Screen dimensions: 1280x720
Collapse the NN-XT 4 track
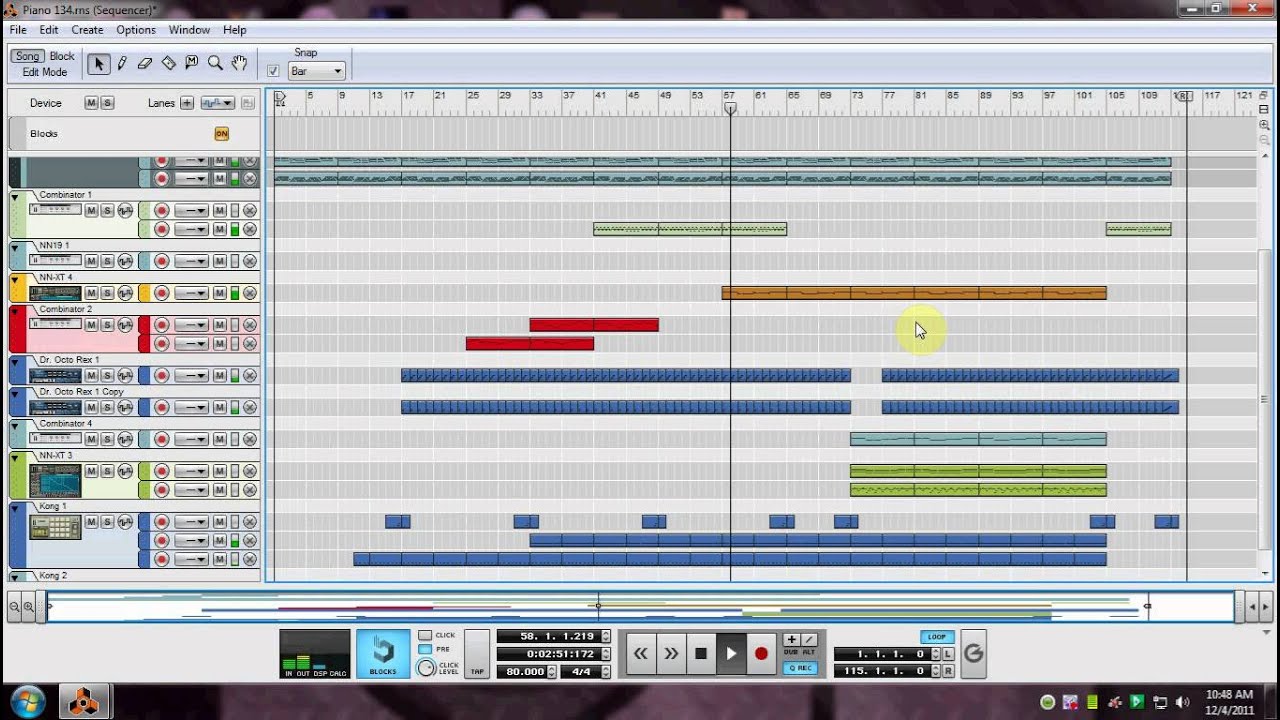click(x=15, y=282)
